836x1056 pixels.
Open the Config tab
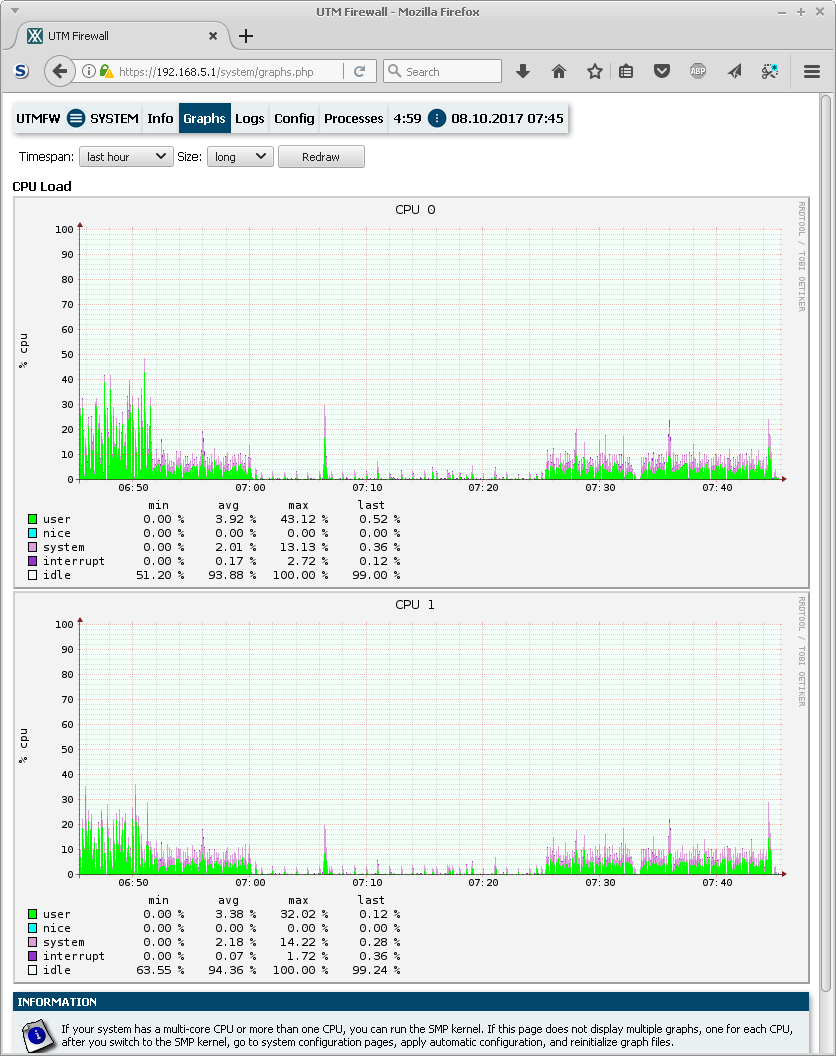coord(294,119)
